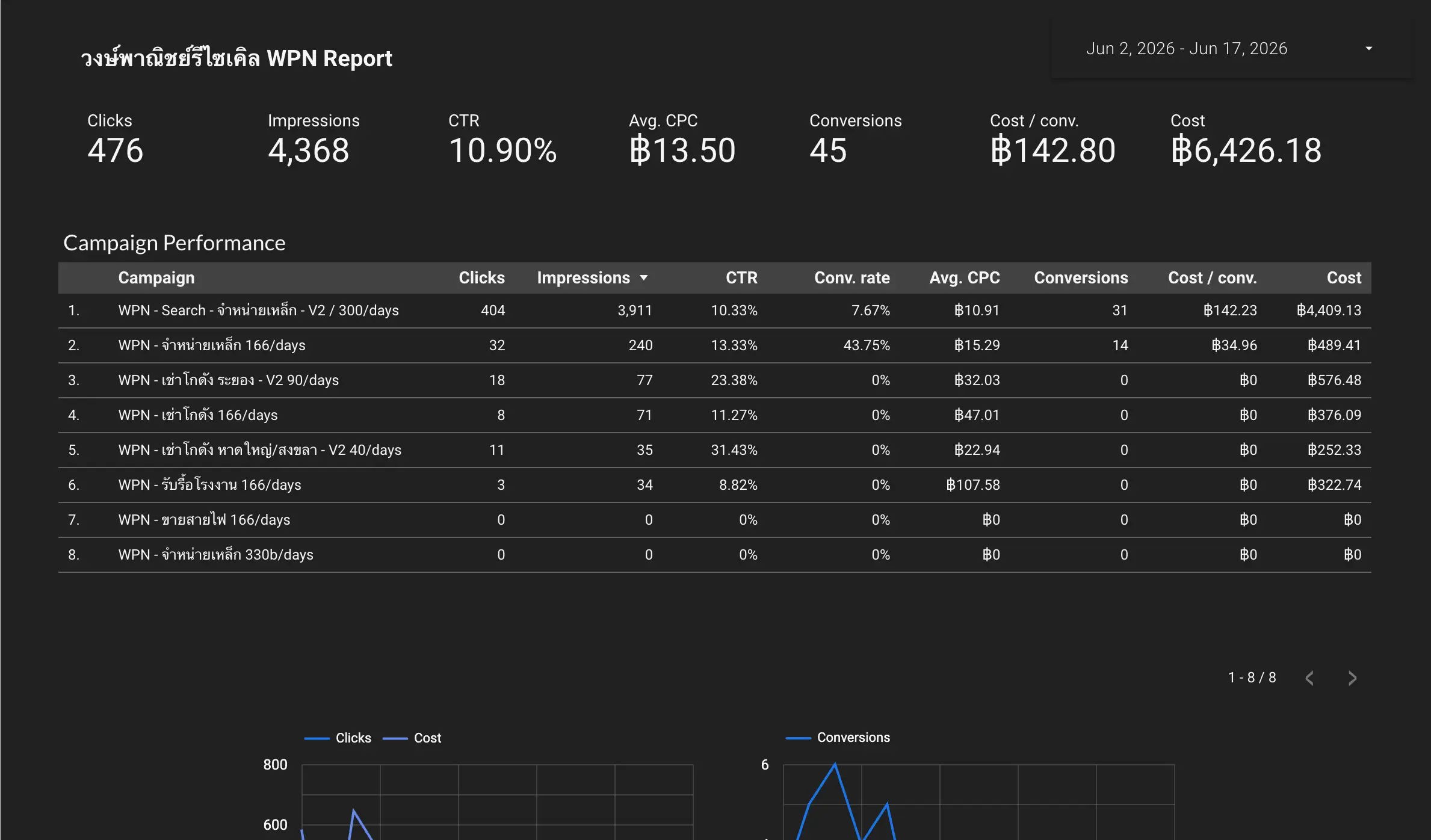Select campaign WPN - จำหน่ายเหล็ก 330b/days
Screen dimensions: 1431x840
216,555
